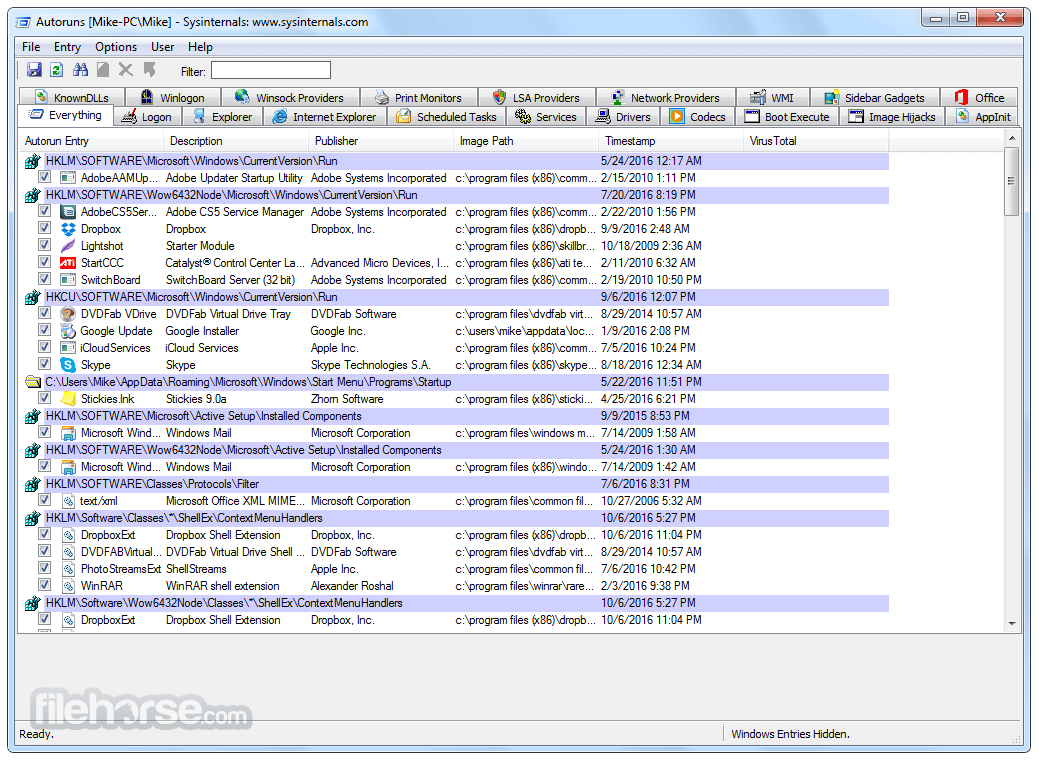Click the StartCC ATI entry icon

click(x=68, y=263)
